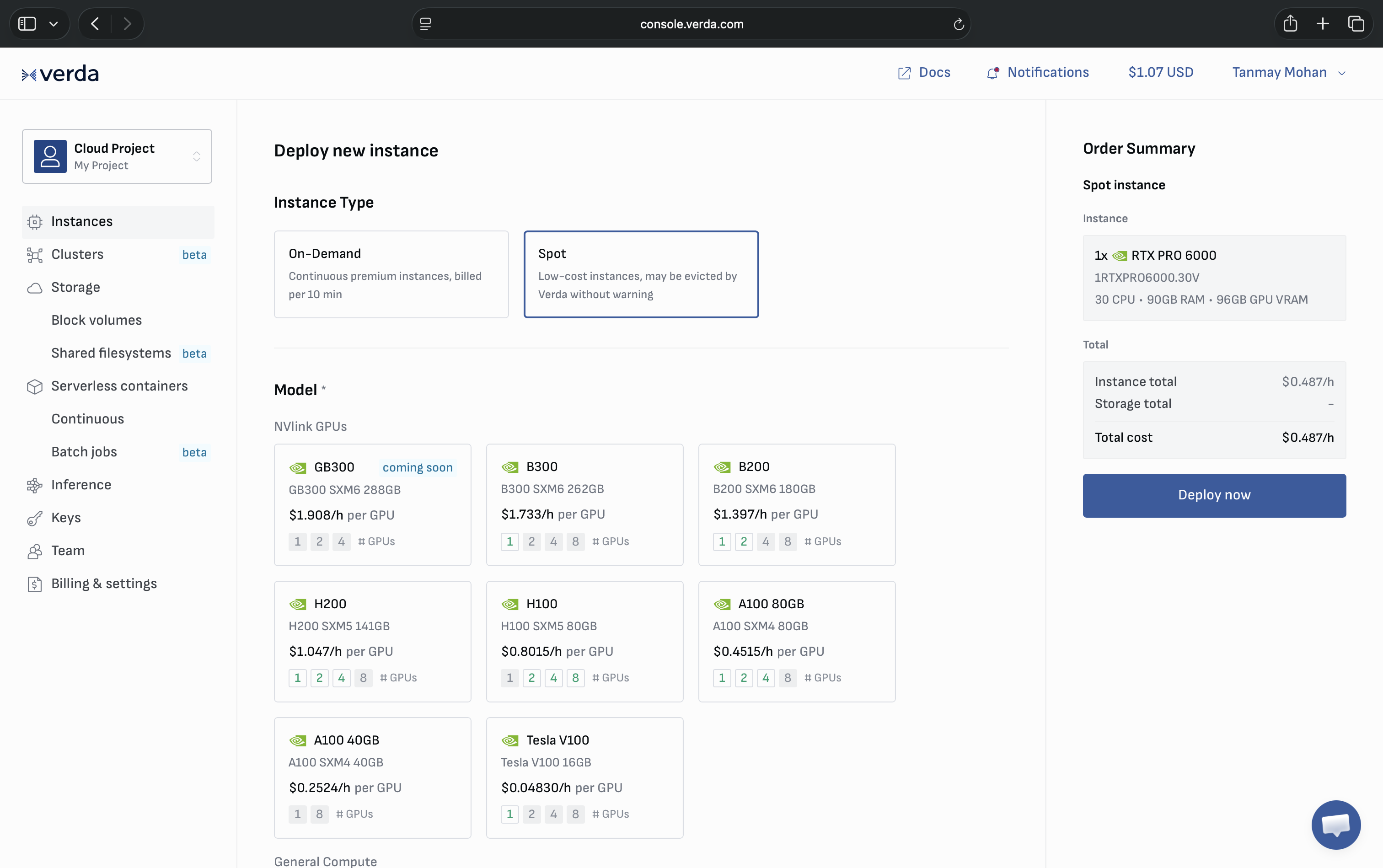Show the browser tab overview
This screenshot has height=868, width=1383.
(1356, 23)
